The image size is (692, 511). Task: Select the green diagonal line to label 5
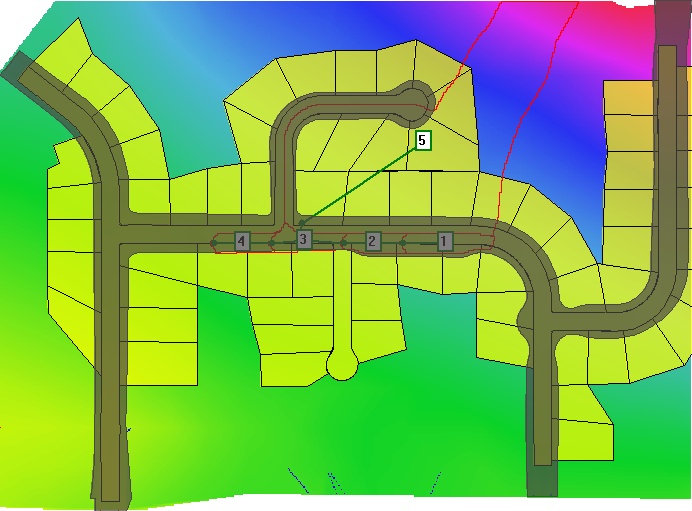[x=360, y=183]
